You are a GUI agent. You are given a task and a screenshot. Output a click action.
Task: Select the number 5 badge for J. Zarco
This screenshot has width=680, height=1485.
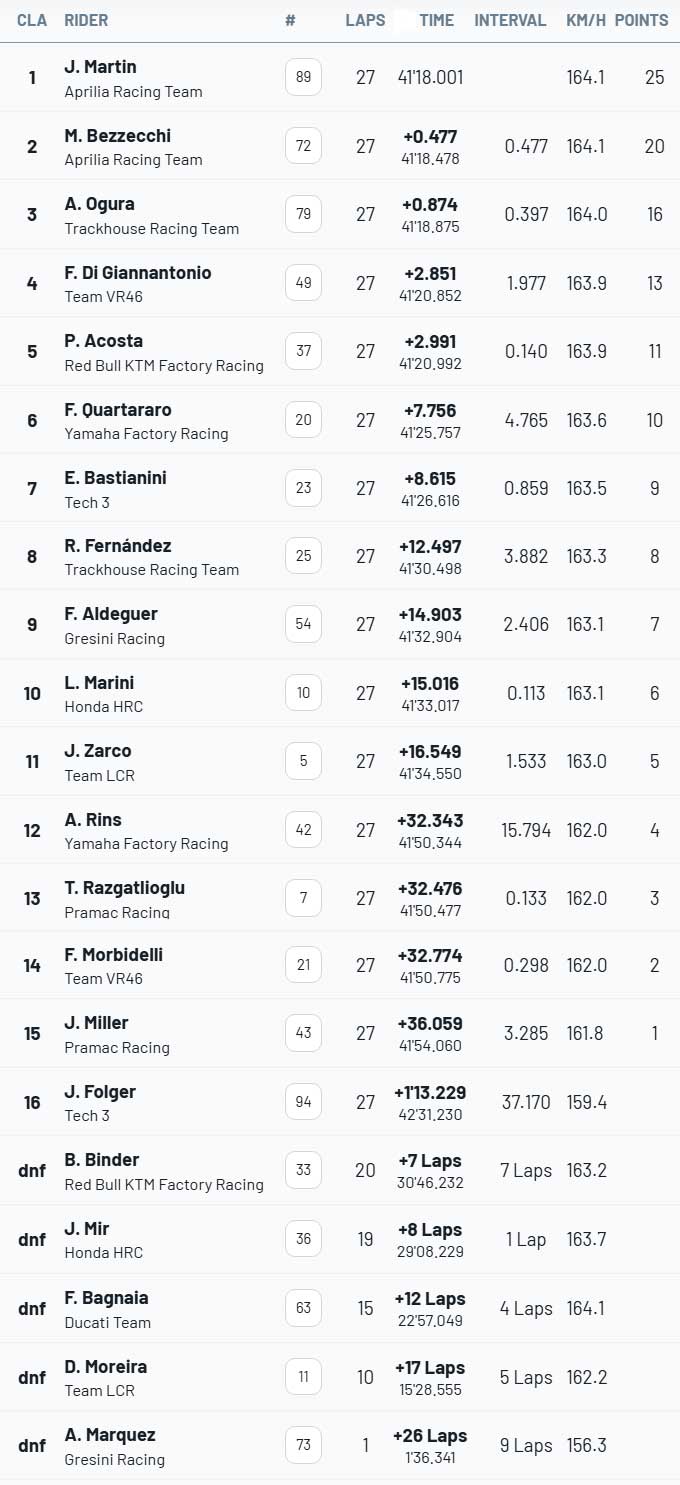click(303, 761)
